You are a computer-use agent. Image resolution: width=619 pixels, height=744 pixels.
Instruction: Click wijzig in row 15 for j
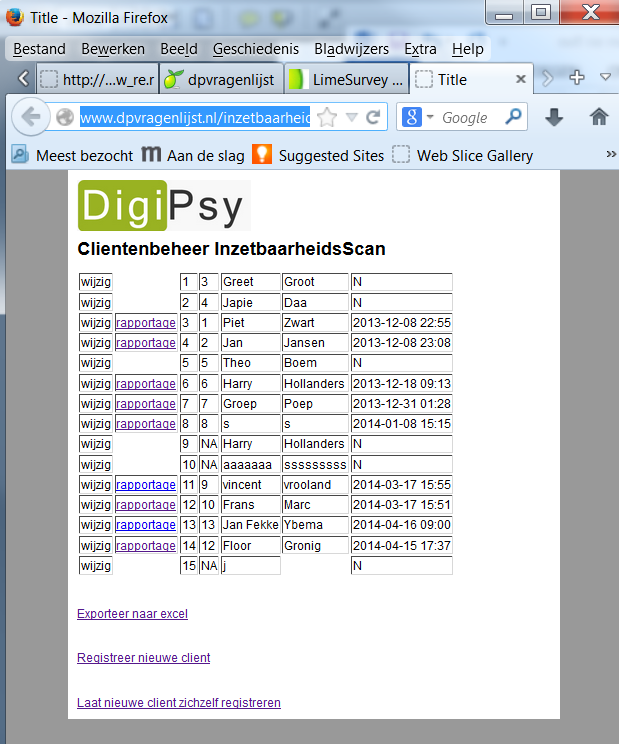(x=96, y=566)
